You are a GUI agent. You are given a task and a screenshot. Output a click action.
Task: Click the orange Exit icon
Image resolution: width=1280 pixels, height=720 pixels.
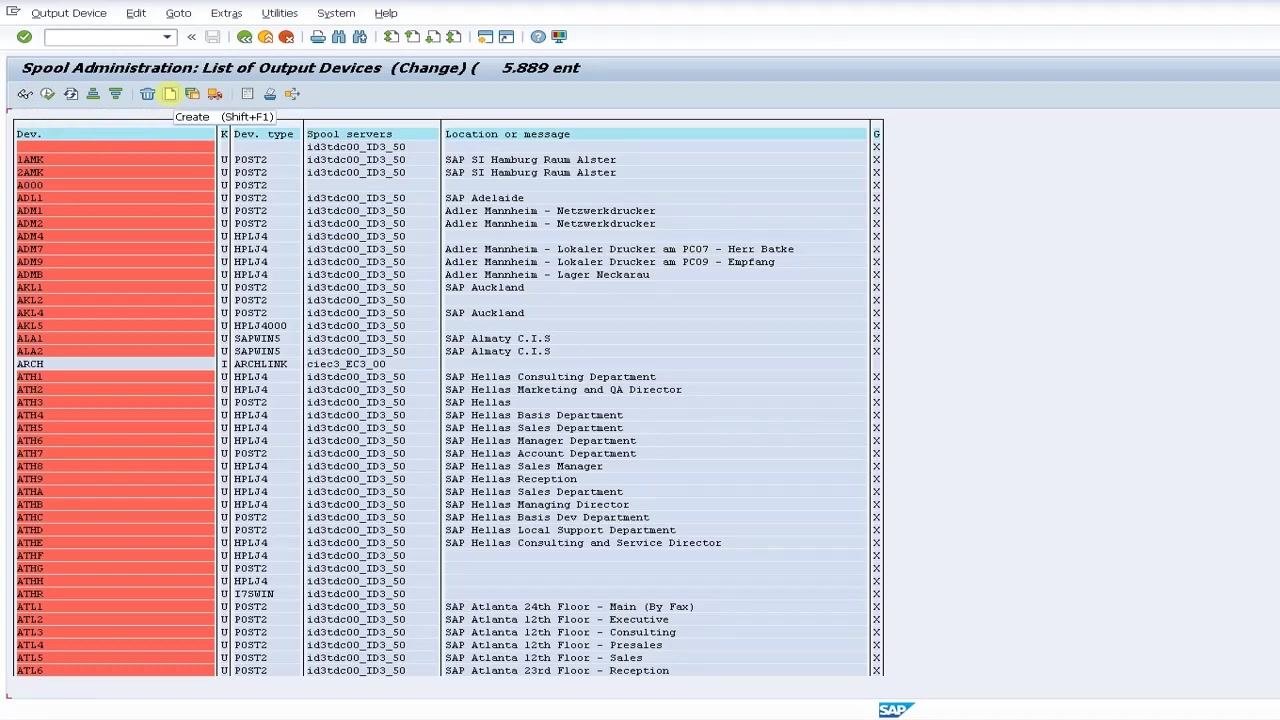[x=265, y=37]
